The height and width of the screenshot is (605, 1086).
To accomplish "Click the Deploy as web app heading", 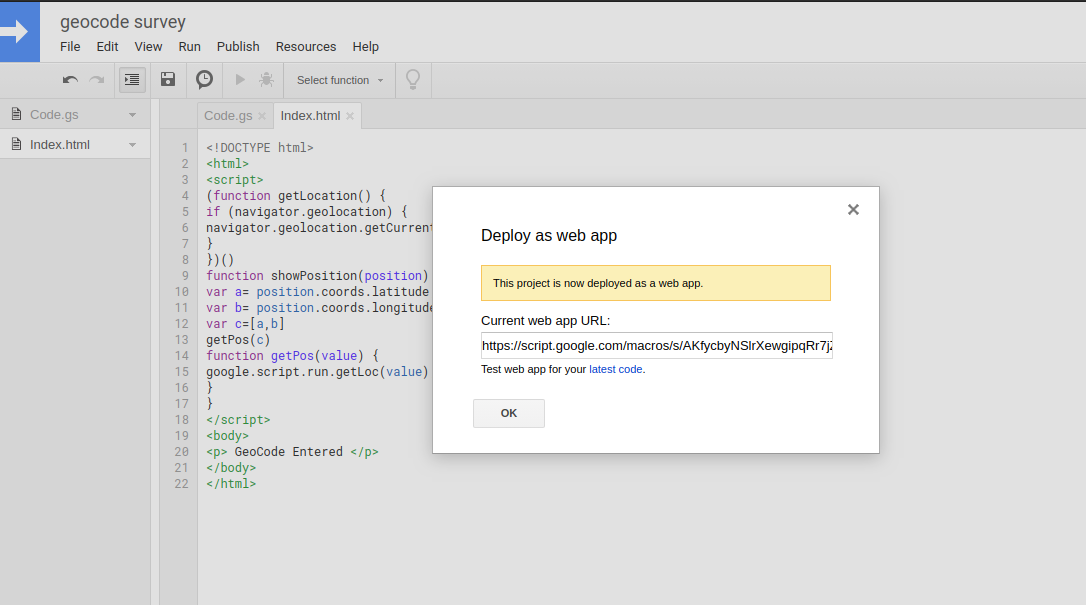I will [x=549, y=235].
